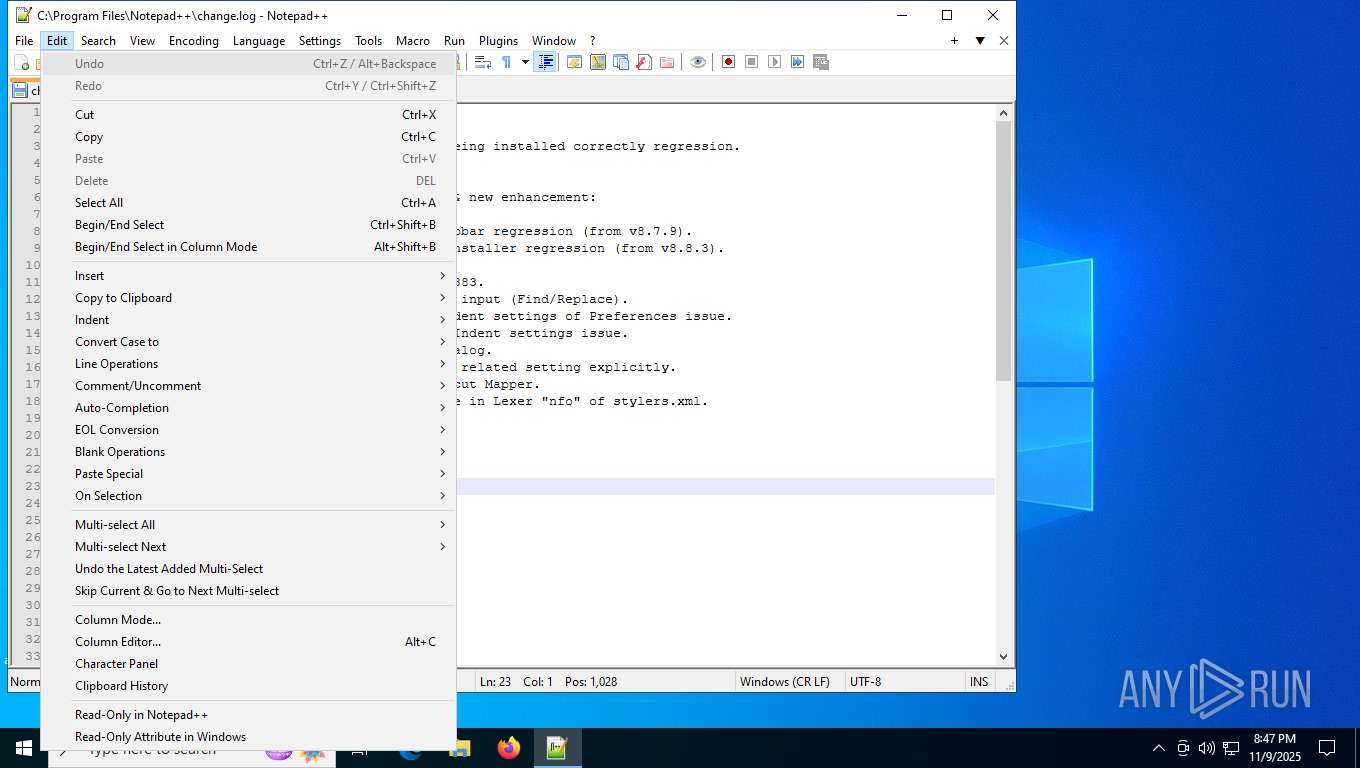Image resolution: width=1360 pixels, height=768 pixels.
Task: Start recording macro with red circle icon
Action: [x=728, y=62]
